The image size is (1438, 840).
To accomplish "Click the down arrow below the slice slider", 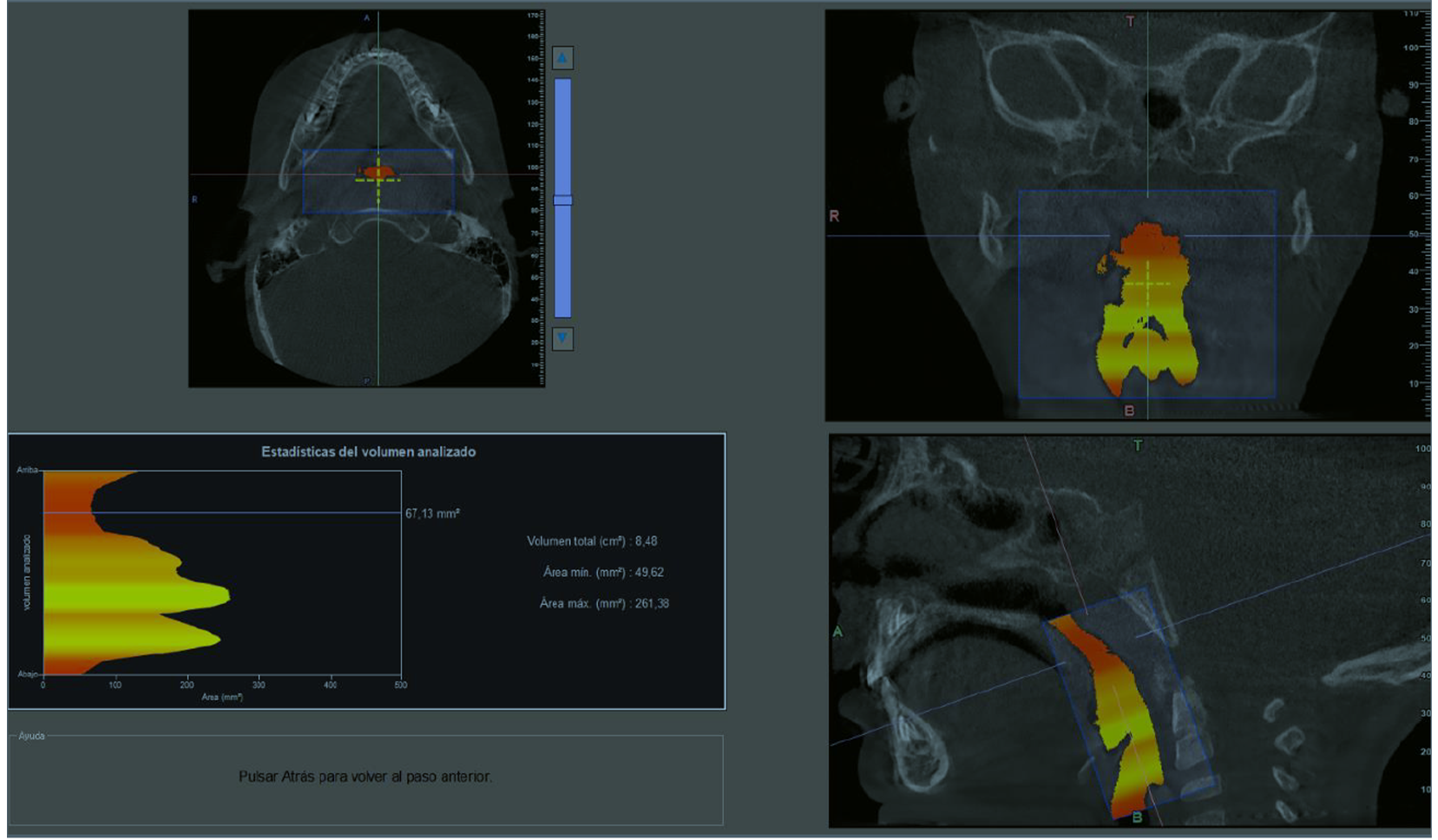I will [562, 338].
